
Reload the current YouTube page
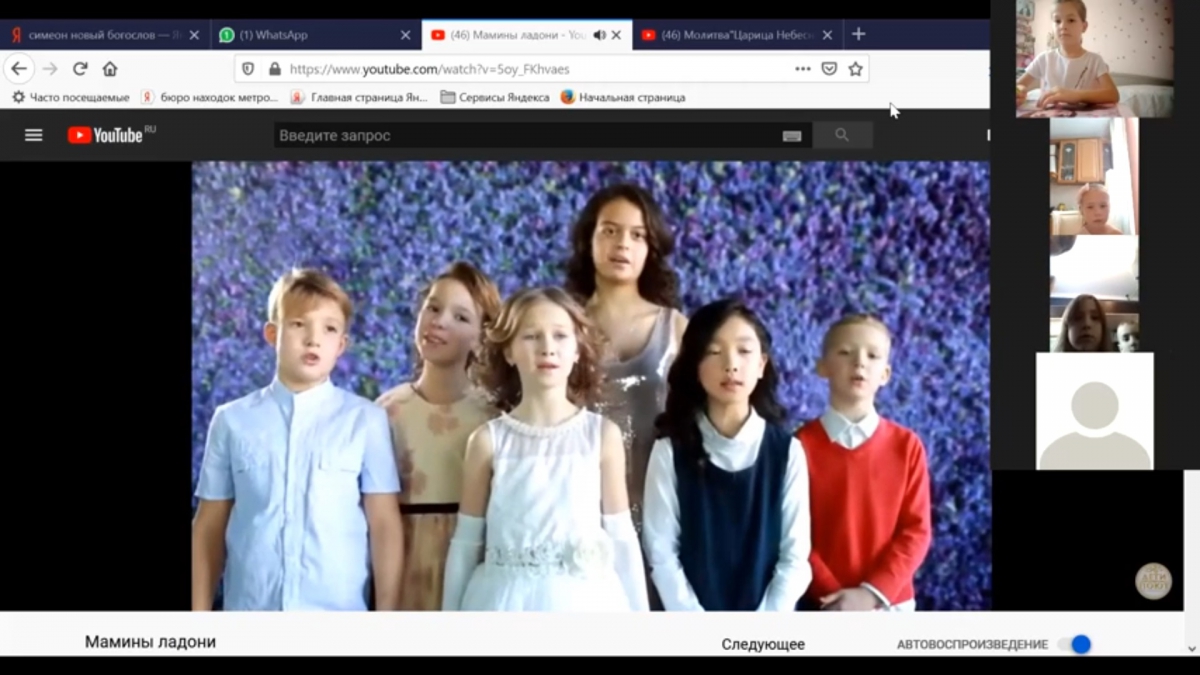(x=80, y=69)
